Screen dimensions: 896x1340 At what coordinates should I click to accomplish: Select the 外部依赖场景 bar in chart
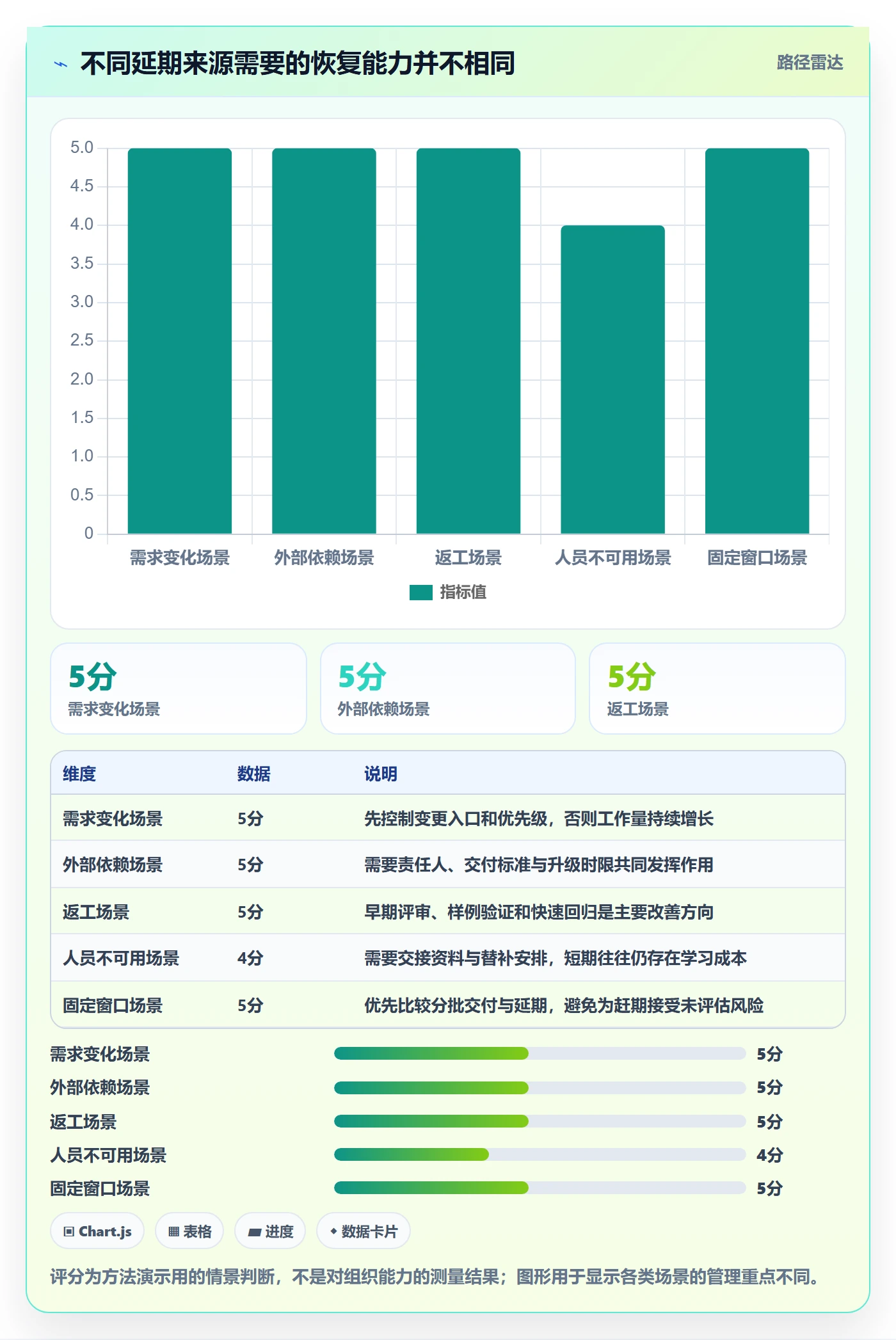324,340
